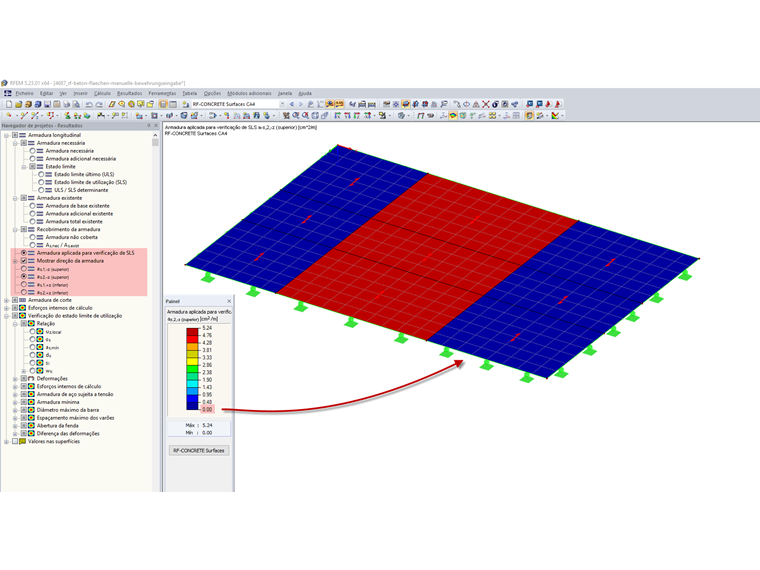Select Estado limite de utilização (SLS) radio
760x570 pixels.
[41, 182]
